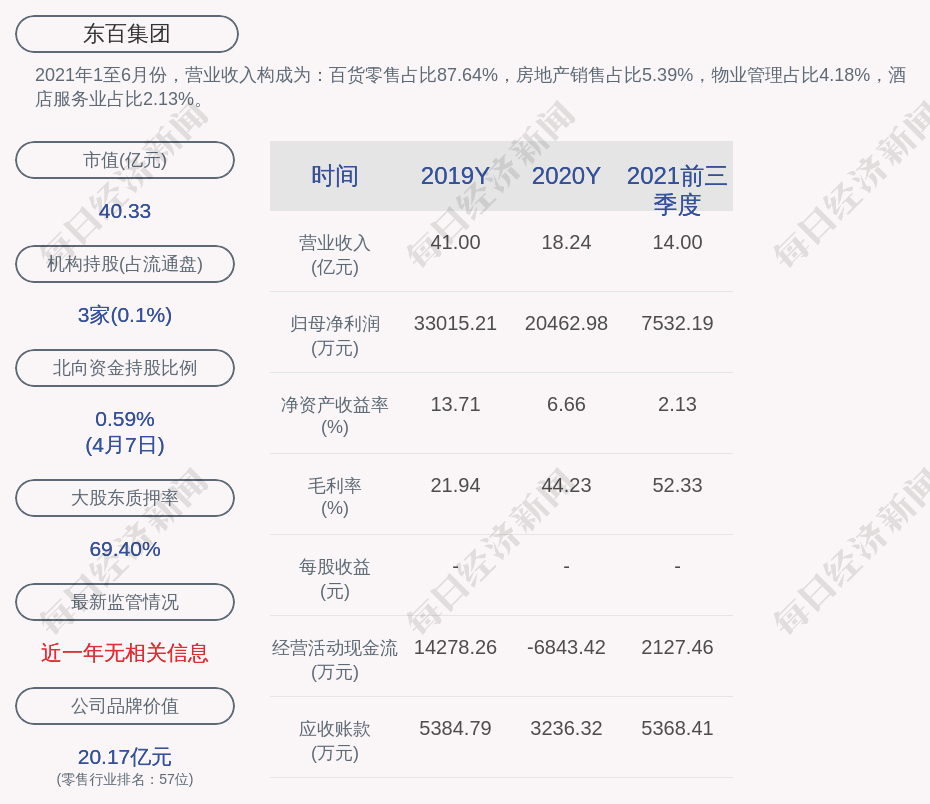The width and height of the screenshot is (930, 804).
Task: Click market value figure 40.33
Action: 125,211
